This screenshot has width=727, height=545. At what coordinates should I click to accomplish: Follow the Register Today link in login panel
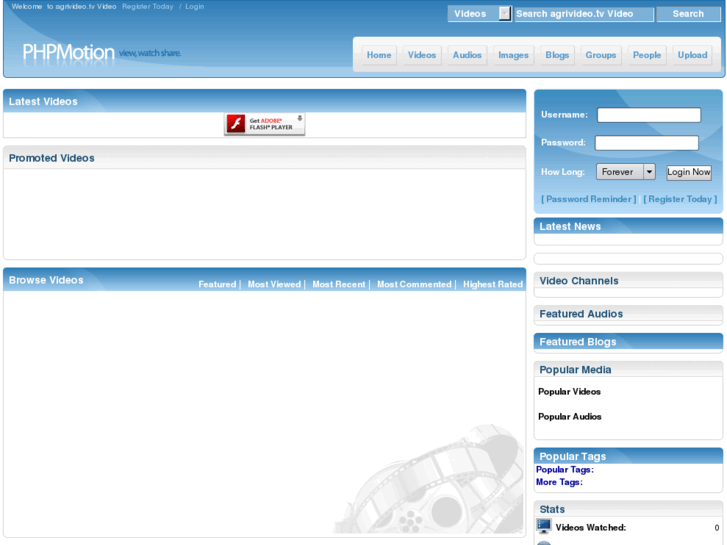click(x=680, y=199)
